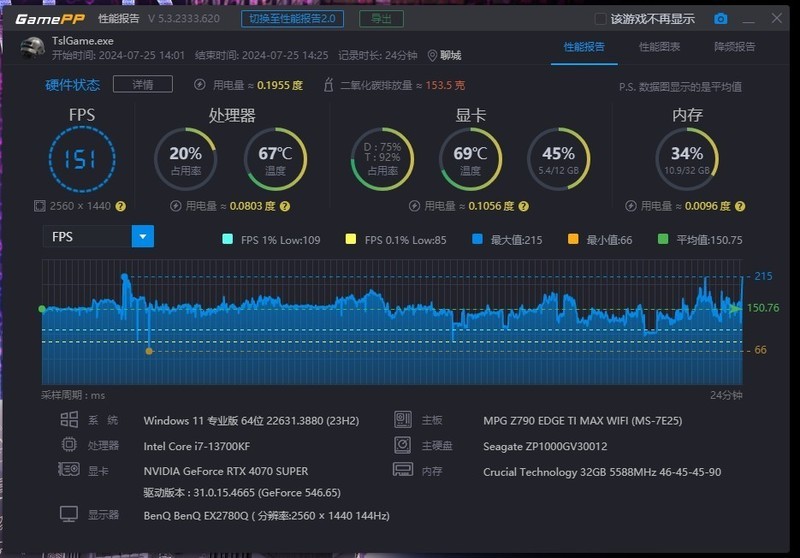800x558 pixels.
Task: Click the GPU 69℃ temperature gauge
Action: (470, 159)
